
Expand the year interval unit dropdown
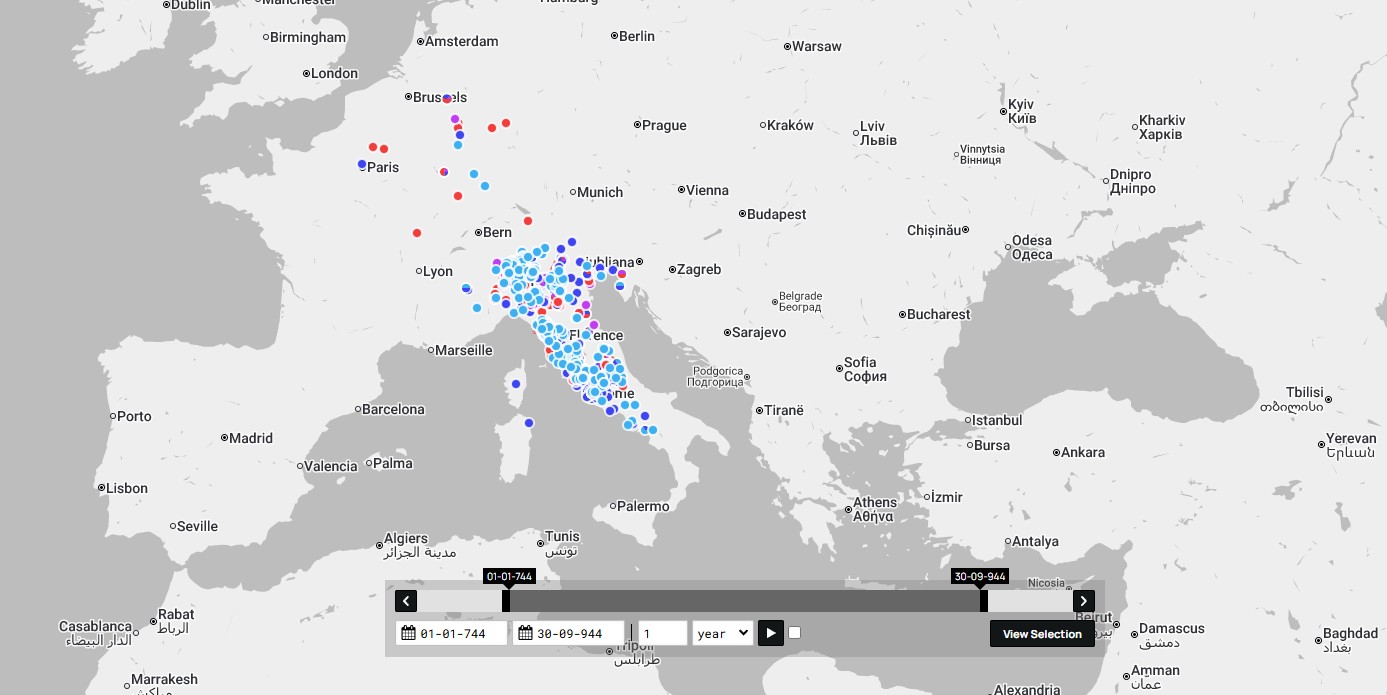(722, 633)
